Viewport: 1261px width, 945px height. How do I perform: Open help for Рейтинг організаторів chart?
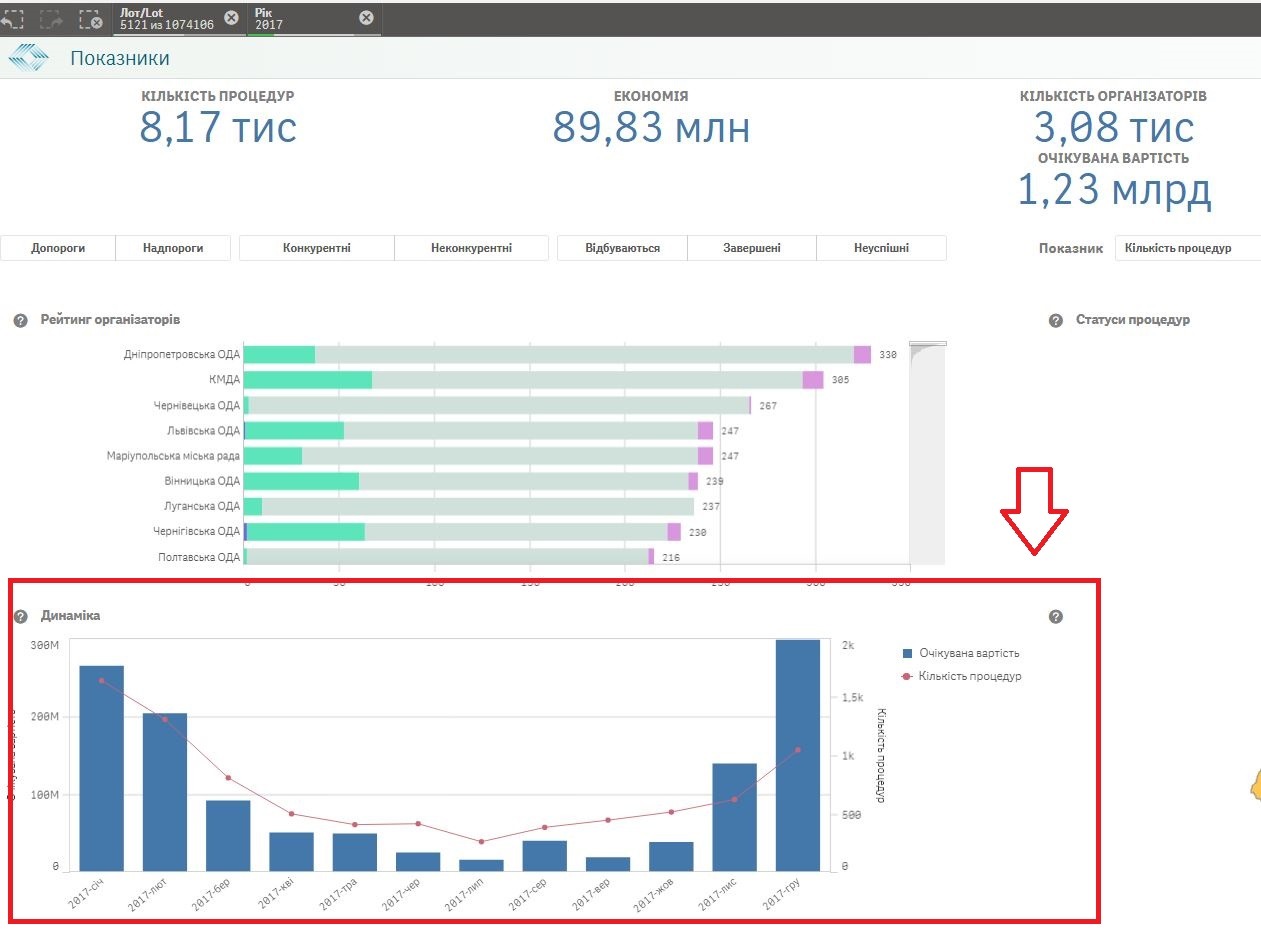(19, 320)
